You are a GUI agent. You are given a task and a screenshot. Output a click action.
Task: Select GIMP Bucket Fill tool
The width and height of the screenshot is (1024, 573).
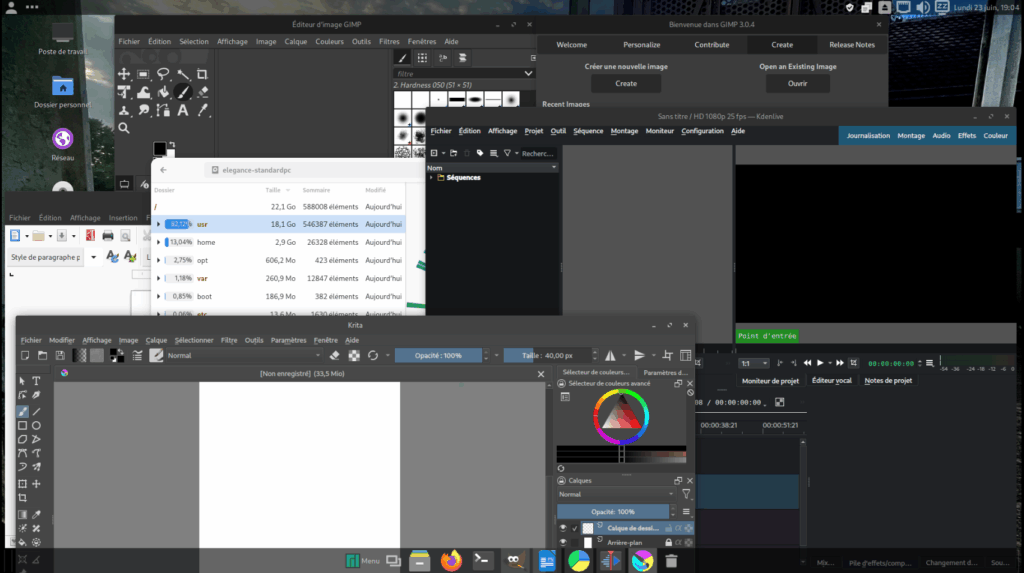pos(163,92)
